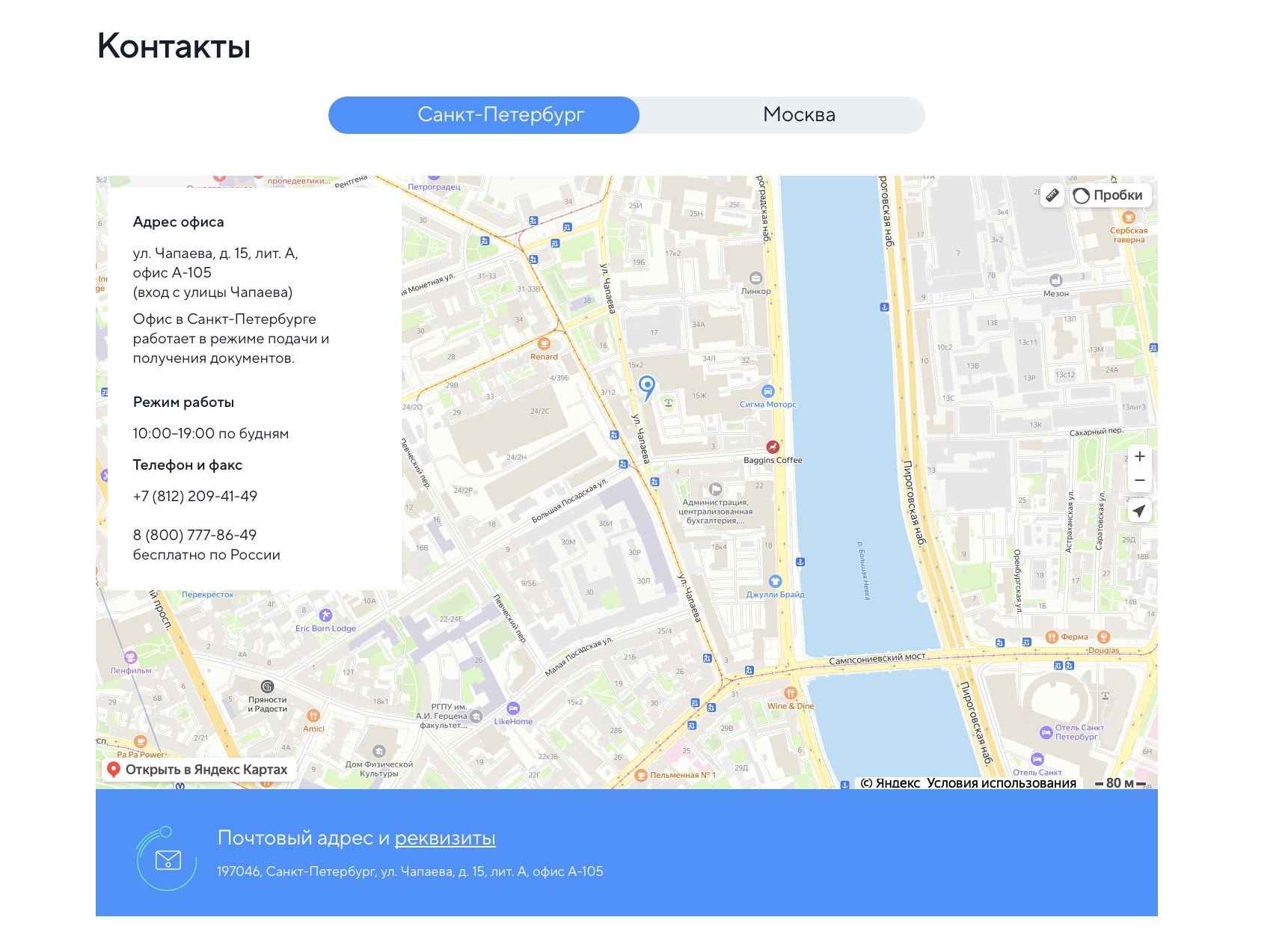This screenshot has width=1288, height=929.
Task: Switch to the Санкт-Петербург tab
Action: pyautogui.click(x=484, y=115)
